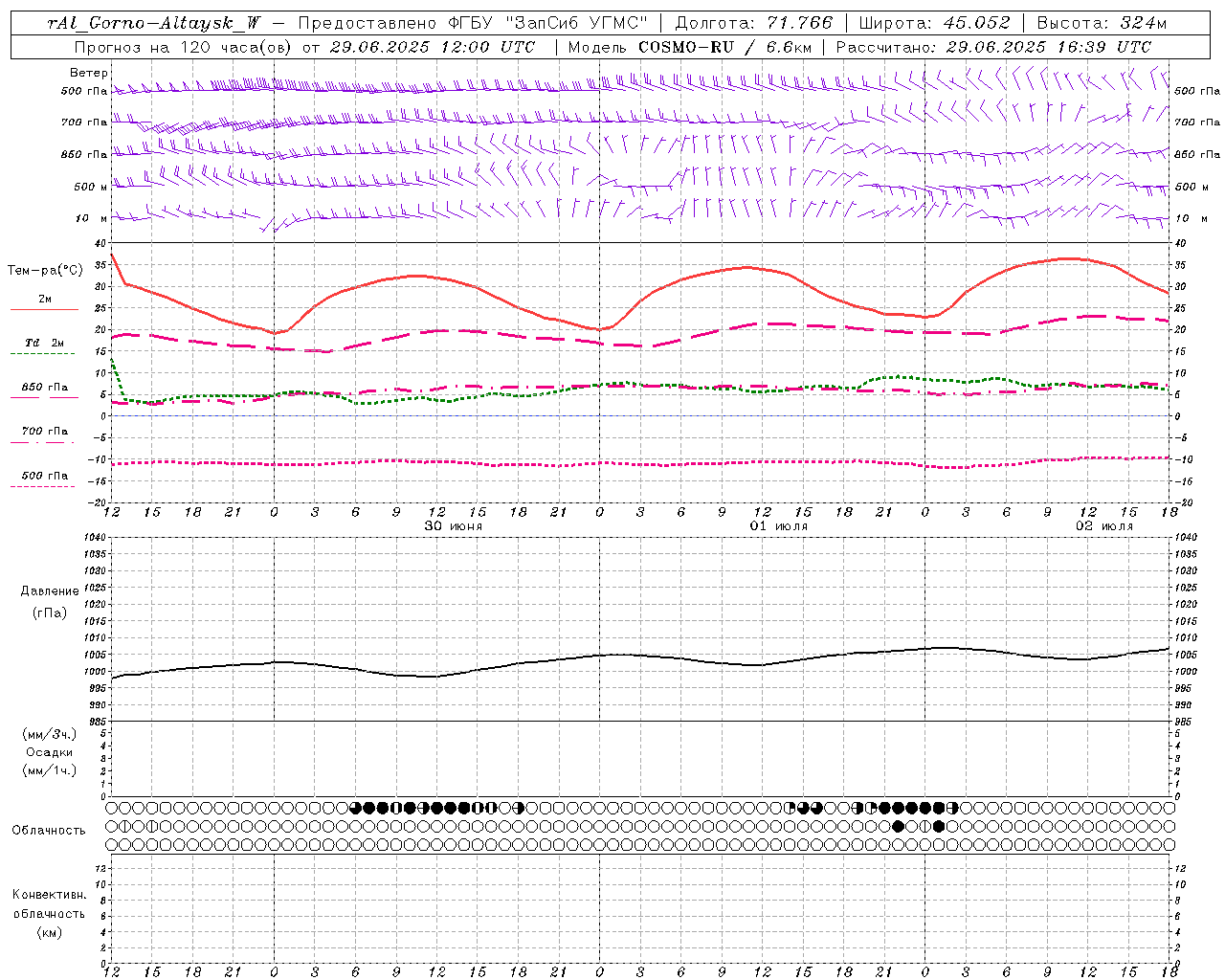Select the Модель COSMO-RU / 6.6км text

click(691, 47)
